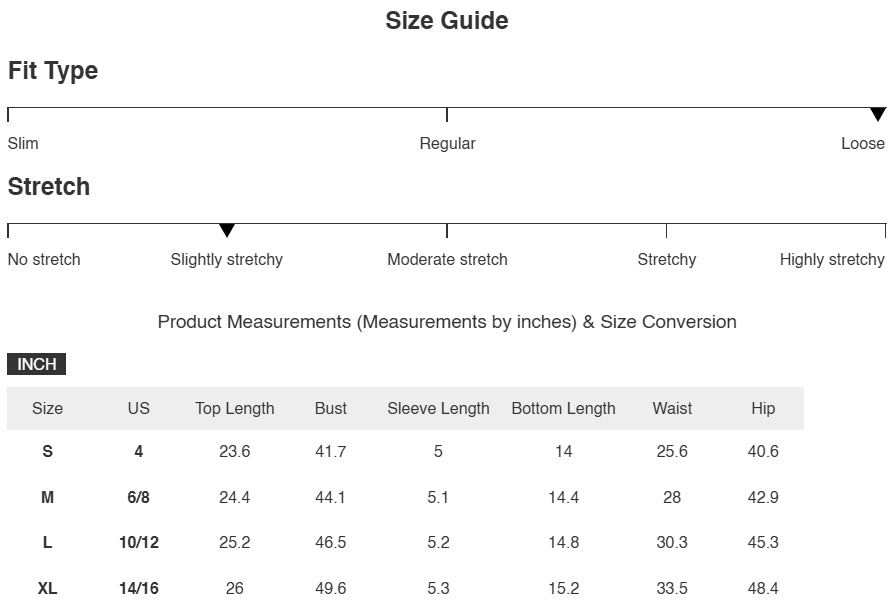Click the Regular fit type label
The width and height of the screenshot is (895, 613).
(x=447, y=143)
